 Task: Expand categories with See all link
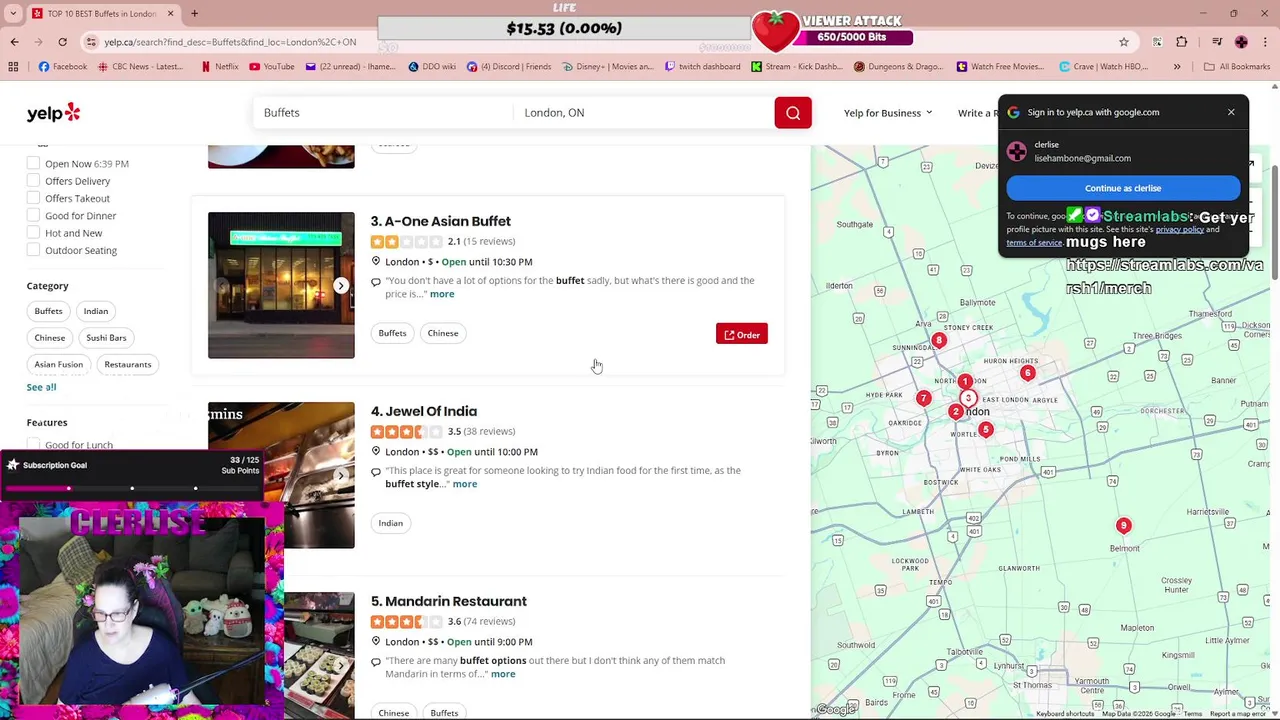click(41, 387)
